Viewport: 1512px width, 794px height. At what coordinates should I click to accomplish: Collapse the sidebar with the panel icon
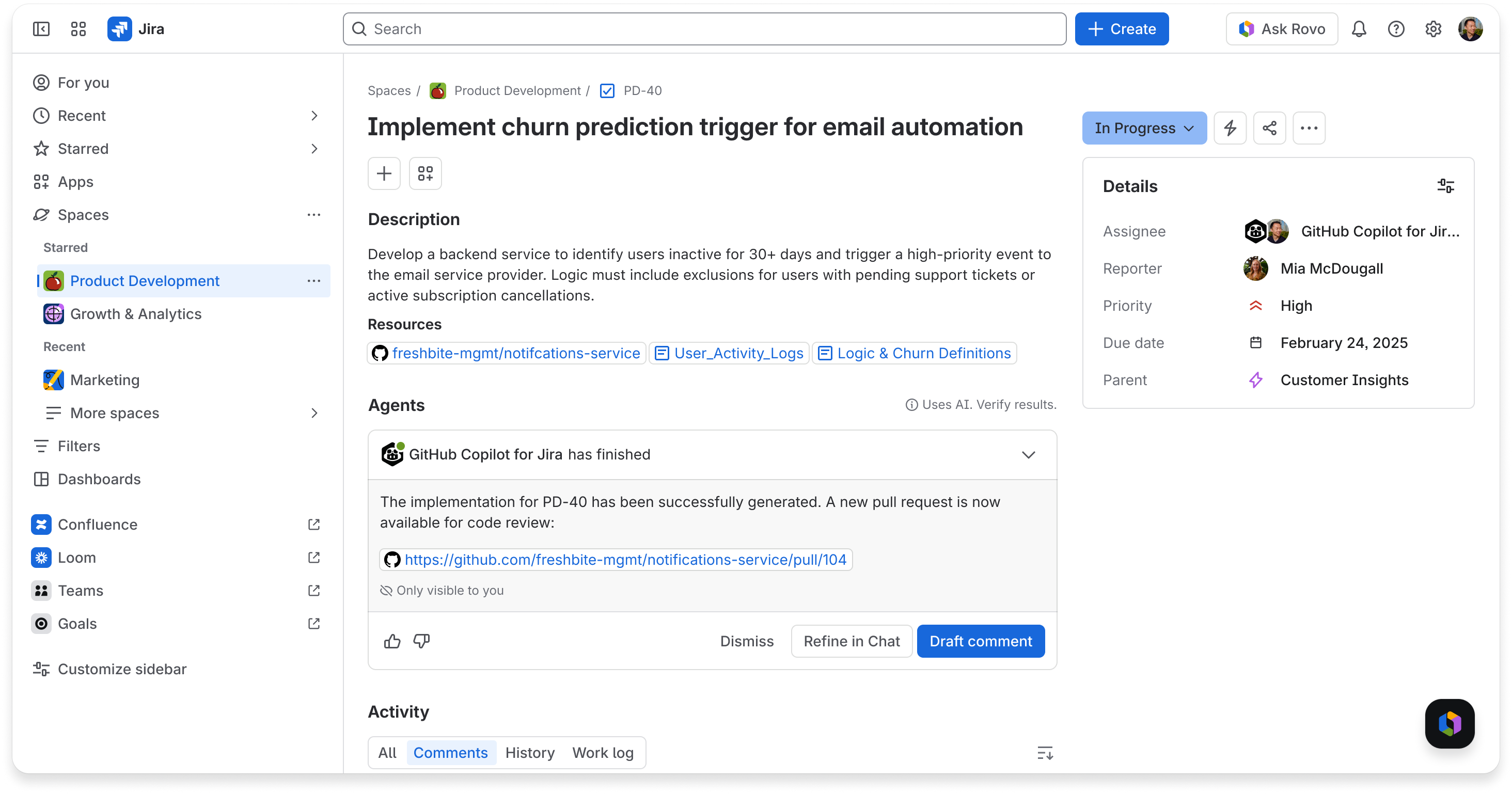tap(41, 29)
